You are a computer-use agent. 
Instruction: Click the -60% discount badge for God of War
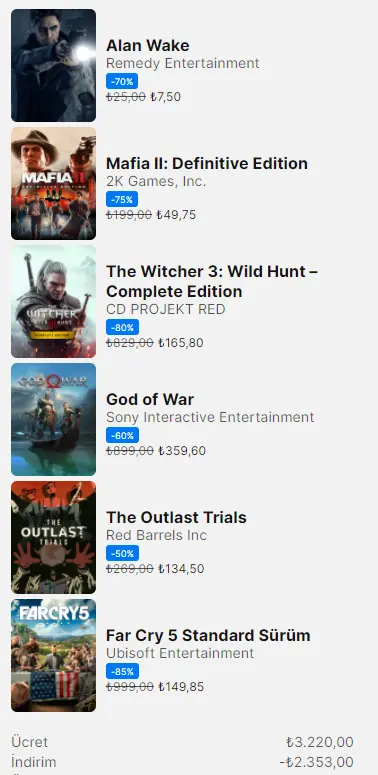click(123, 435)
